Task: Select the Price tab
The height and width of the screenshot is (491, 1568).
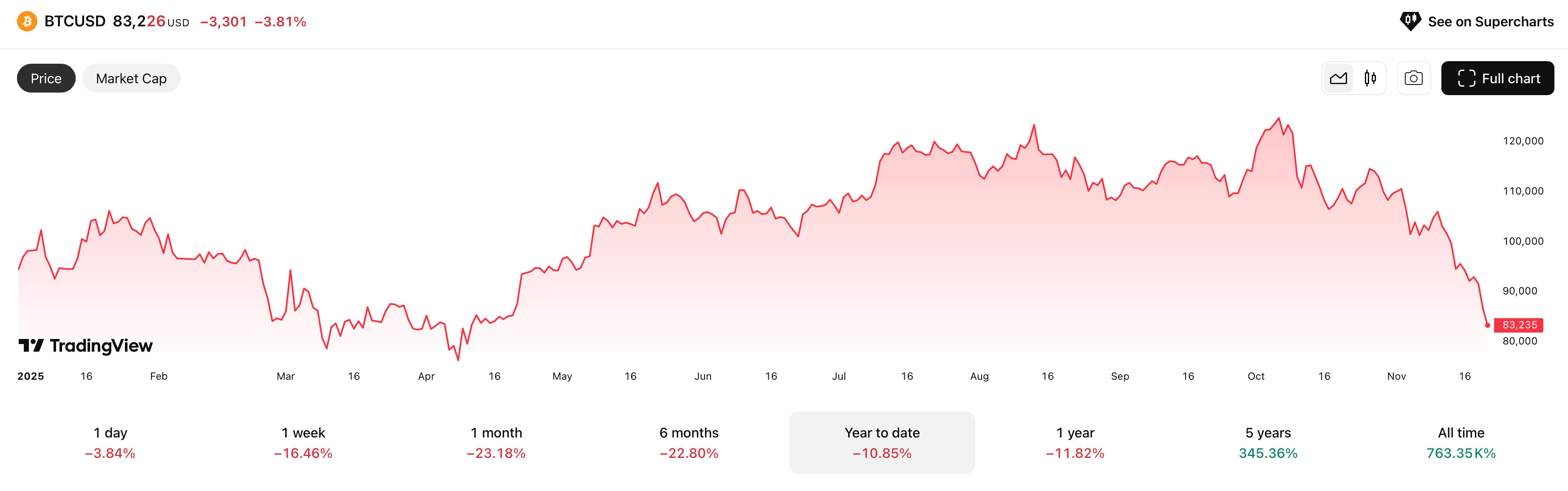Action: coord(46,79)
